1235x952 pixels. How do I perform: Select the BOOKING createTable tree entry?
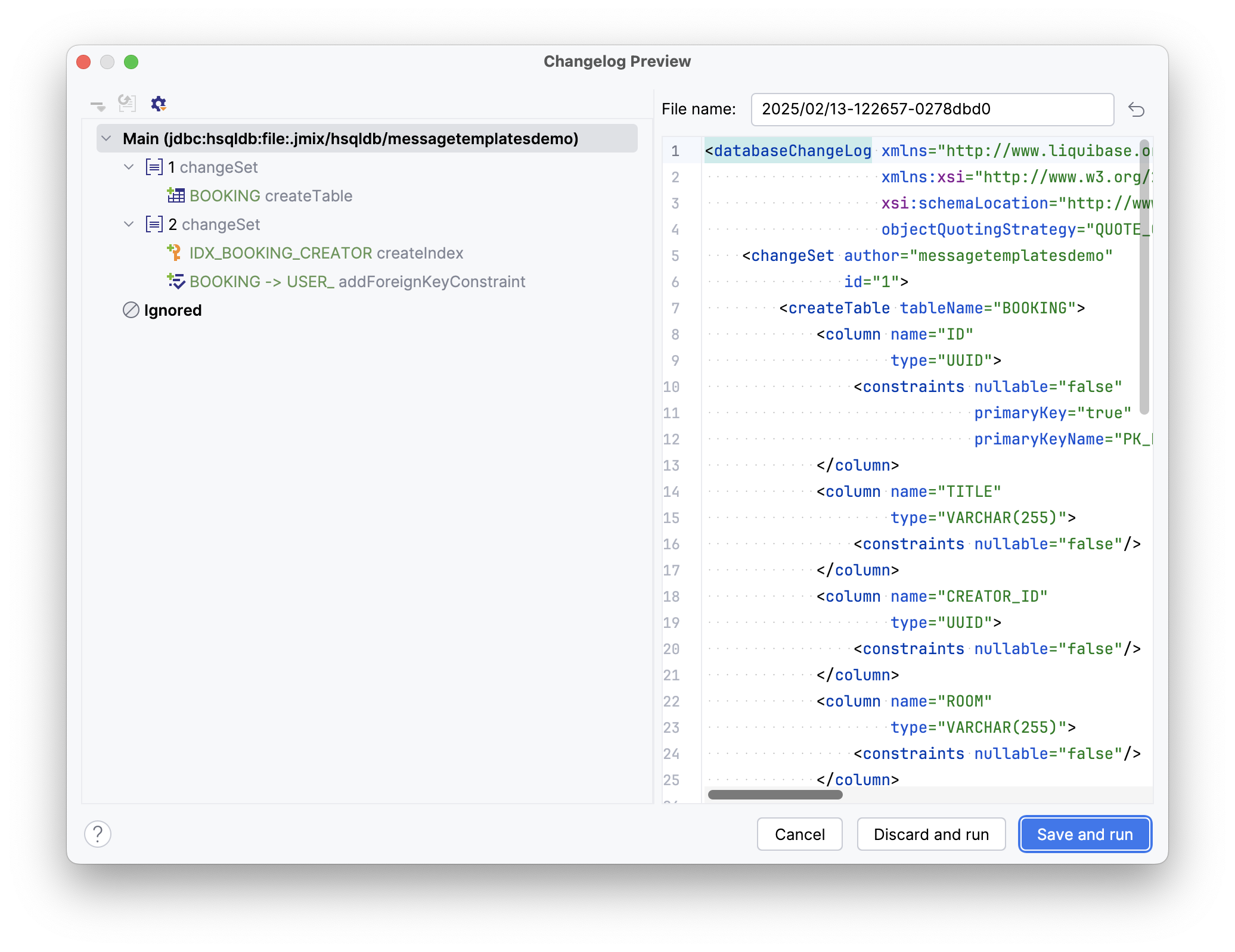pyautogui.click(x=270, y=195)
